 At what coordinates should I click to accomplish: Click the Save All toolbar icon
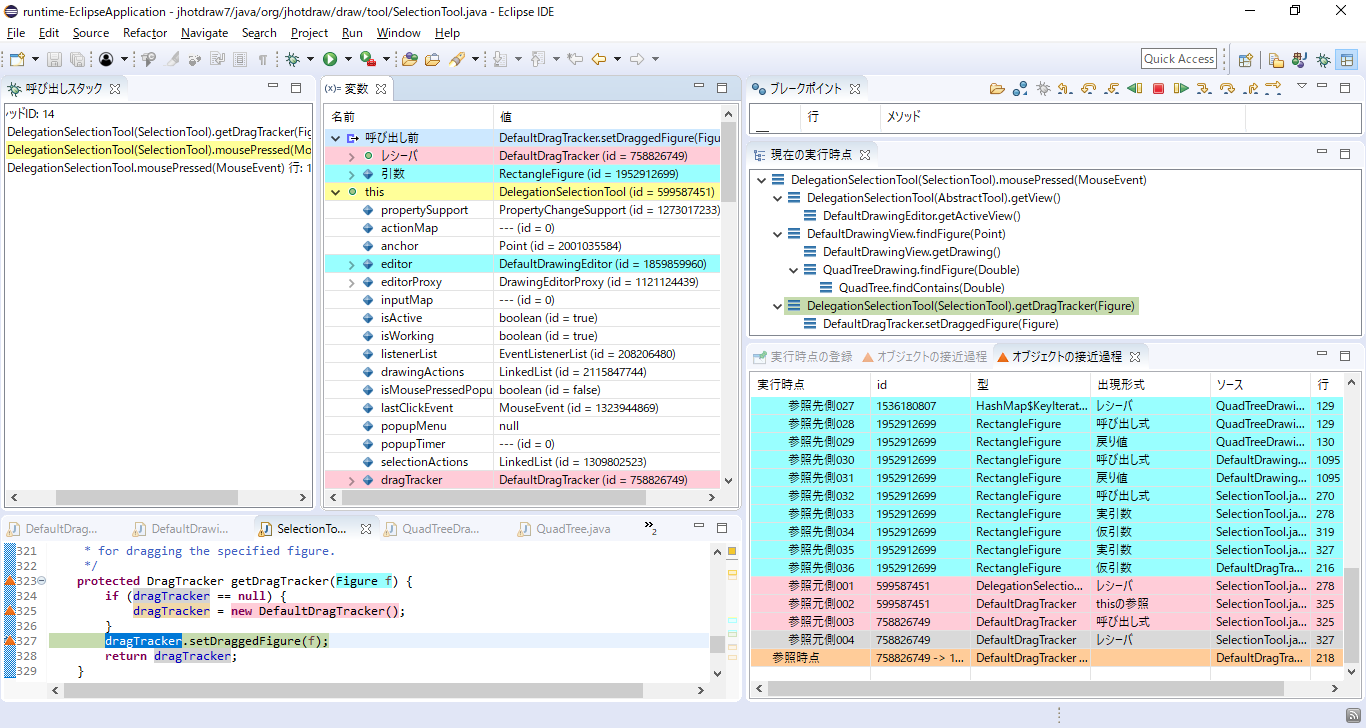[x=77, y=59]
